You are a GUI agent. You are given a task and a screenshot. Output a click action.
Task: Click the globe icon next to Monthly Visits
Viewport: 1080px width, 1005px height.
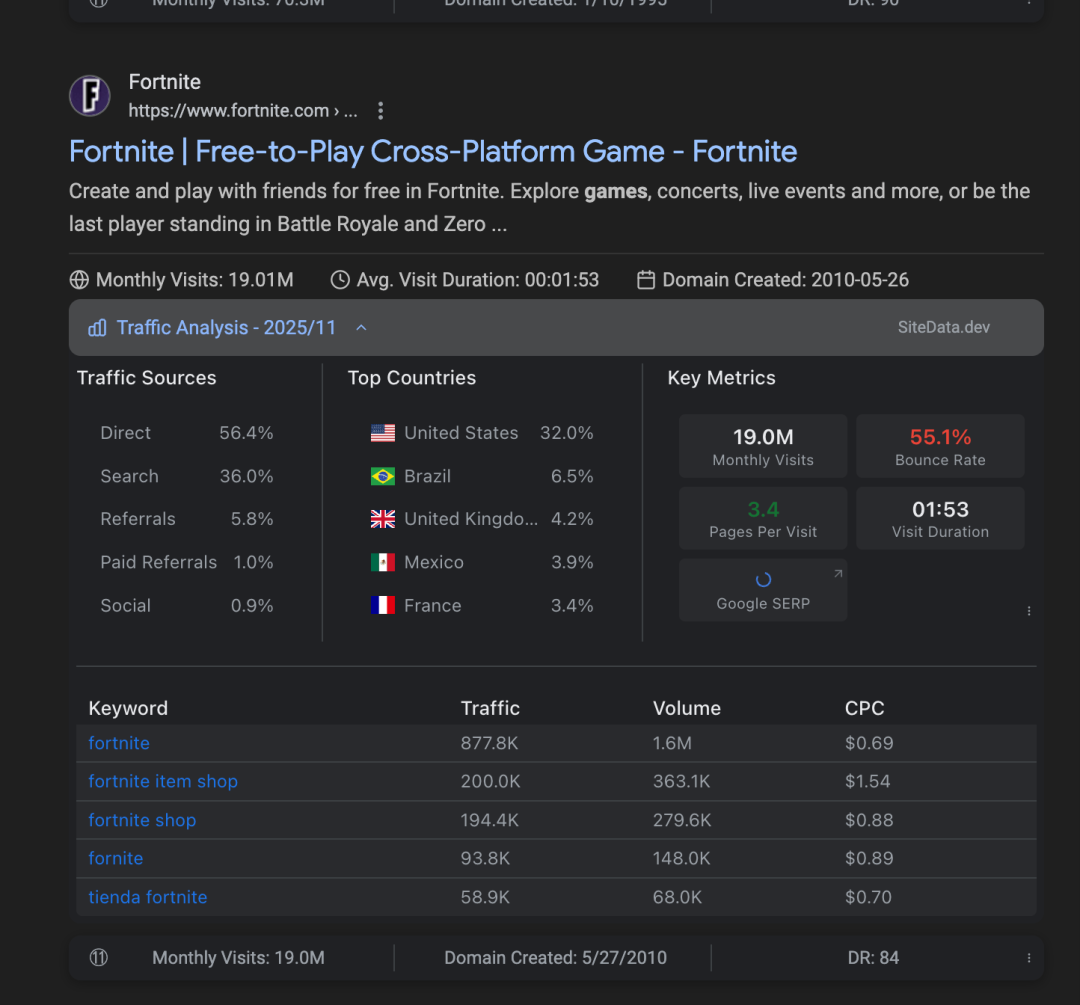79,280
